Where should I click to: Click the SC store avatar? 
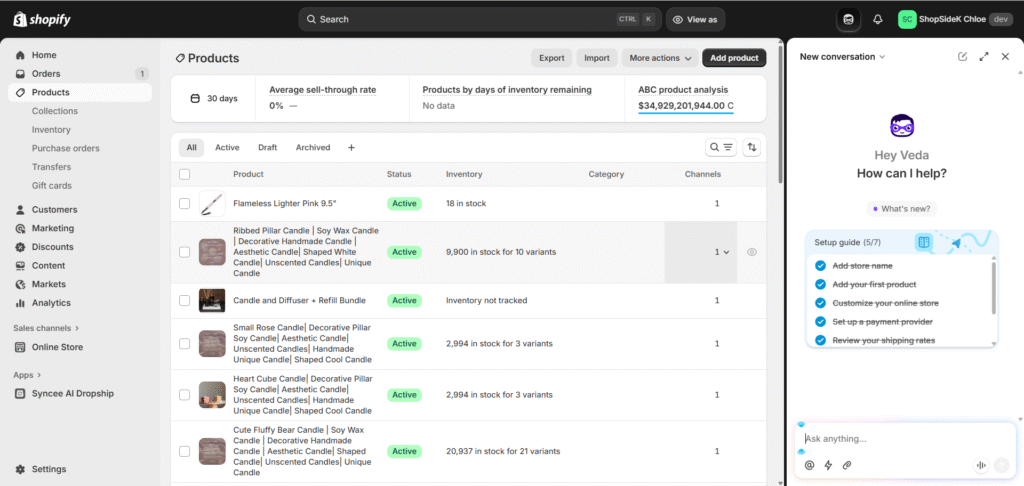[907, 20]
